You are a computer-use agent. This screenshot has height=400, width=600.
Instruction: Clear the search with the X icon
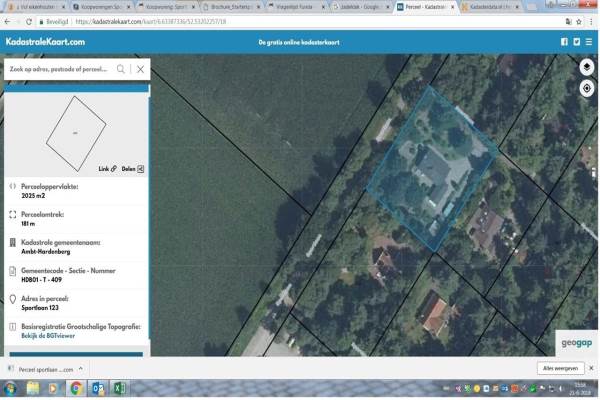tap(141, 70)
